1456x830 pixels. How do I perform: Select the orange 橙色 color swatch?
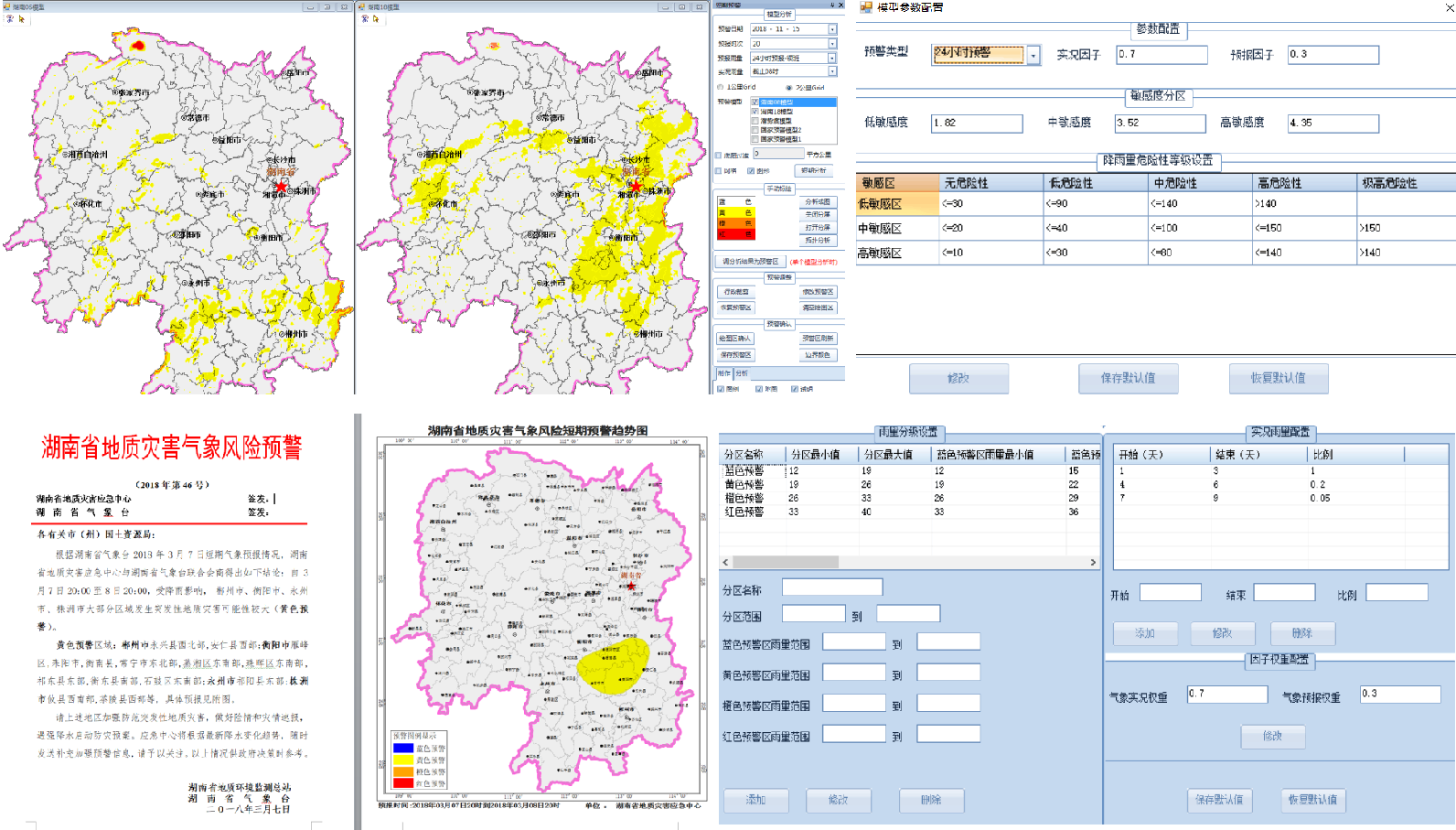(735, 223)
